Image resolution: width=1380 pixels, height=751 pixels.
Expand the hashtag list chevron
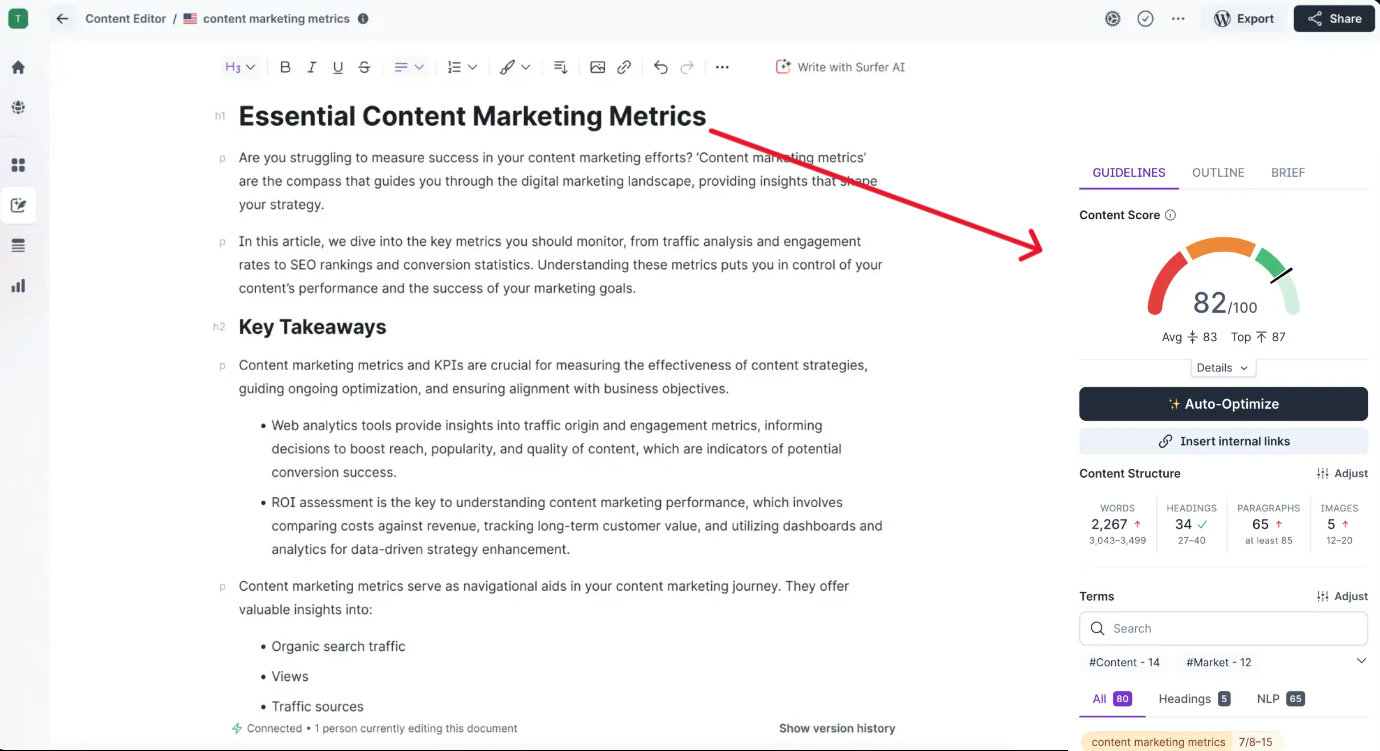point(1361,661)
